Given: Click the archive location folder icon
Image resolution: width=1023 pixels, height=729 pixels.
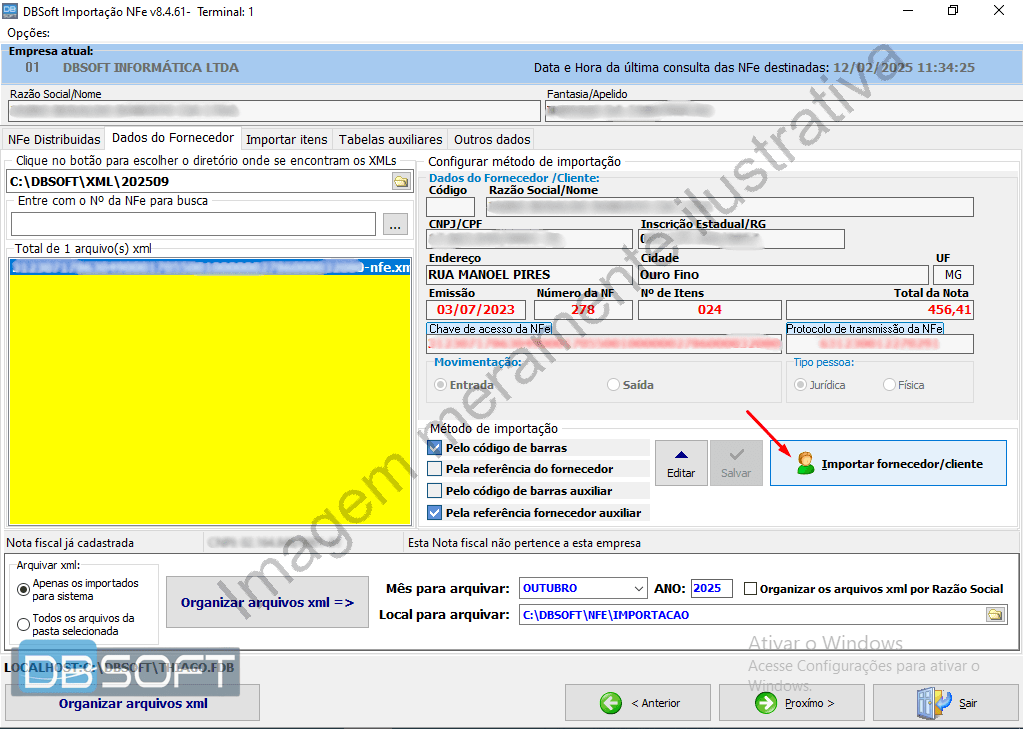Looking at the screenshot, I should [x=994, y=615].
